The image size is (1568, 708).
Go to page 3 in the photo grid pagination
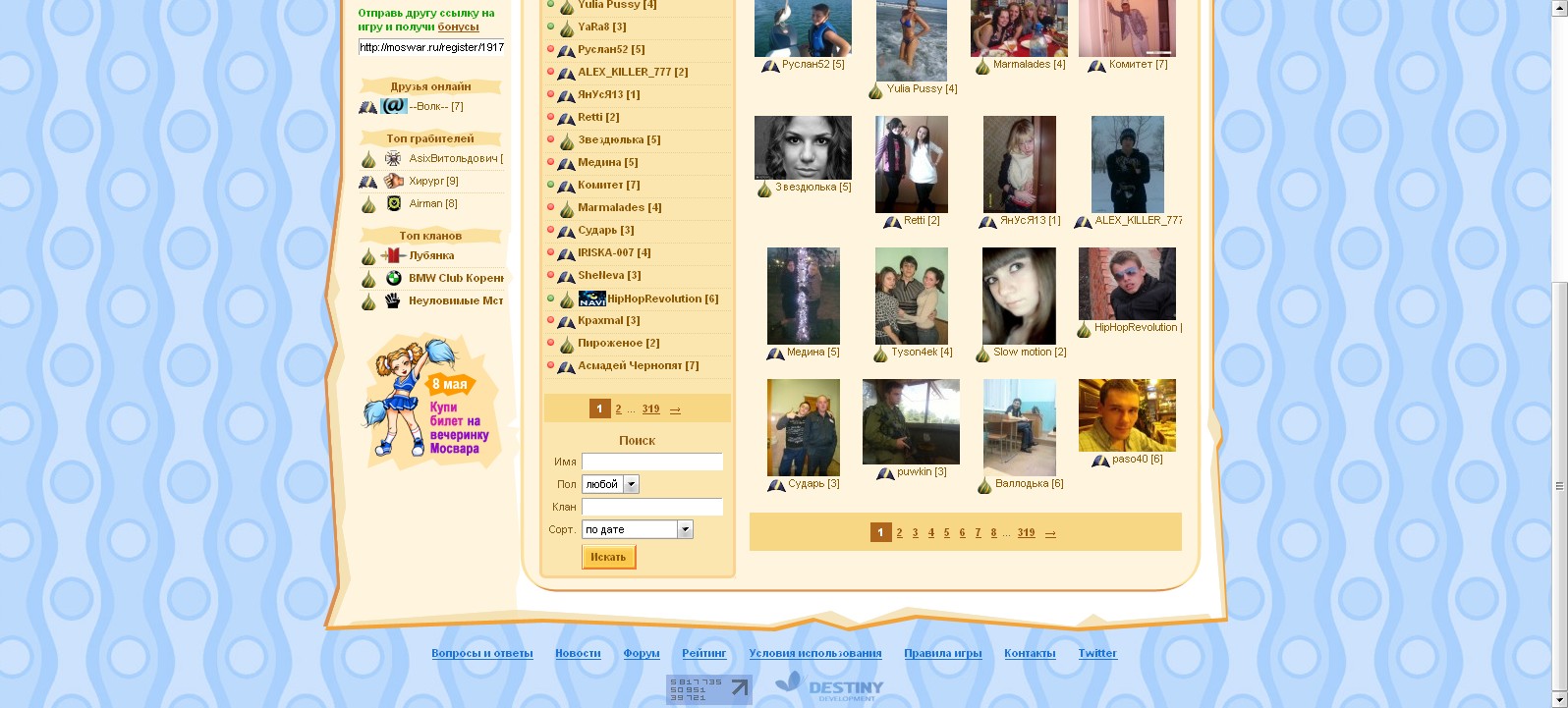coord(915,532)
